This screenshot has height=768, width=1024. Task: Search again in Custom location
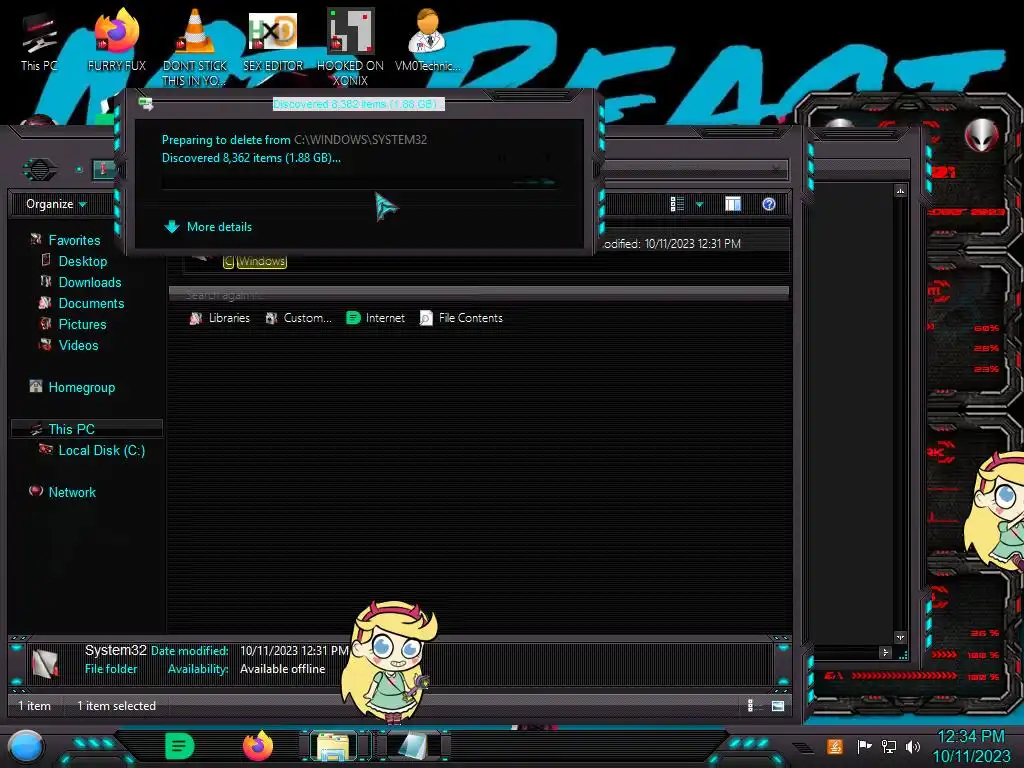click(299, 318)
